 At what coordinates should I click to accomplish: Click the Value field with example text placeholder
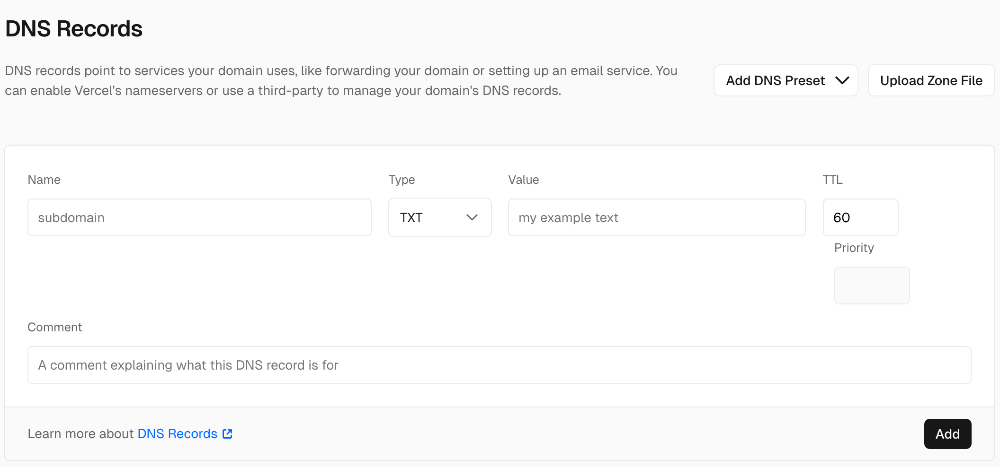[656, 217]
